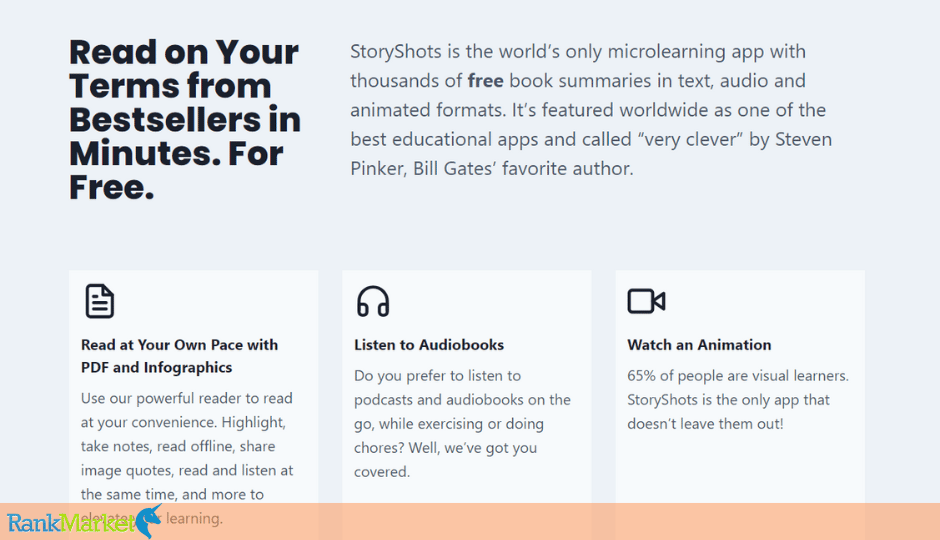Viewport: 940px width, 540px height.
Task: Select the 'Listen to Audiobooks' heading
Action: pos(429,345)
